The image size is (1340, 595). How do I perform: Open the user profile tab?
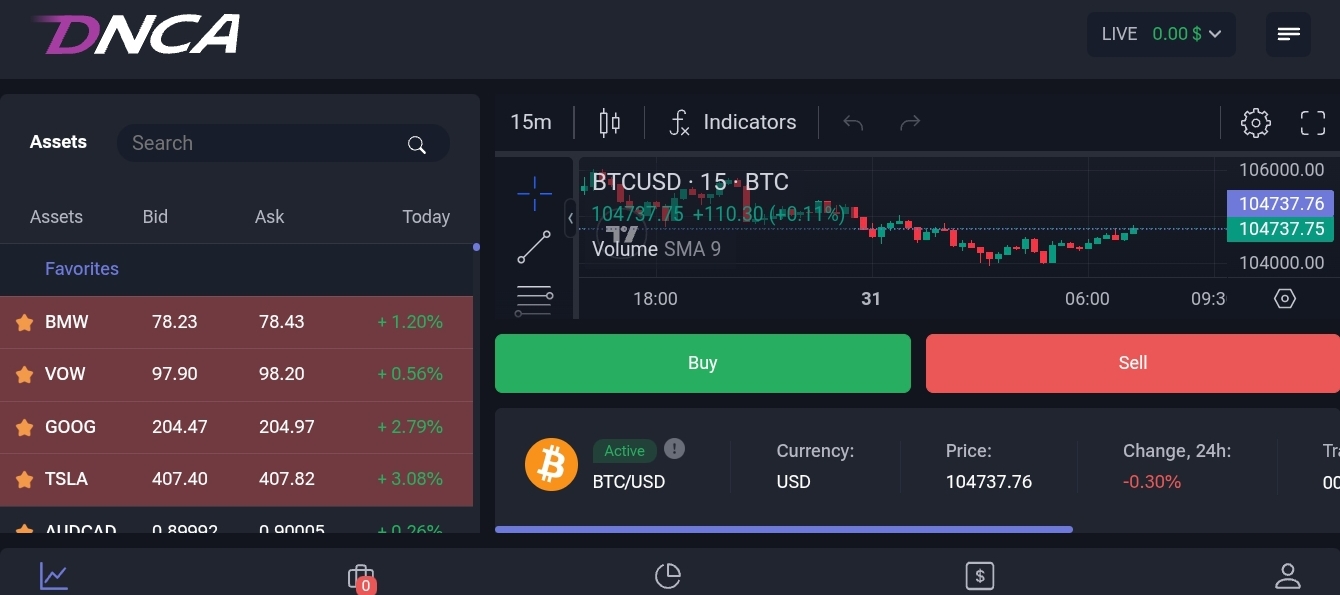point(1287,576)
